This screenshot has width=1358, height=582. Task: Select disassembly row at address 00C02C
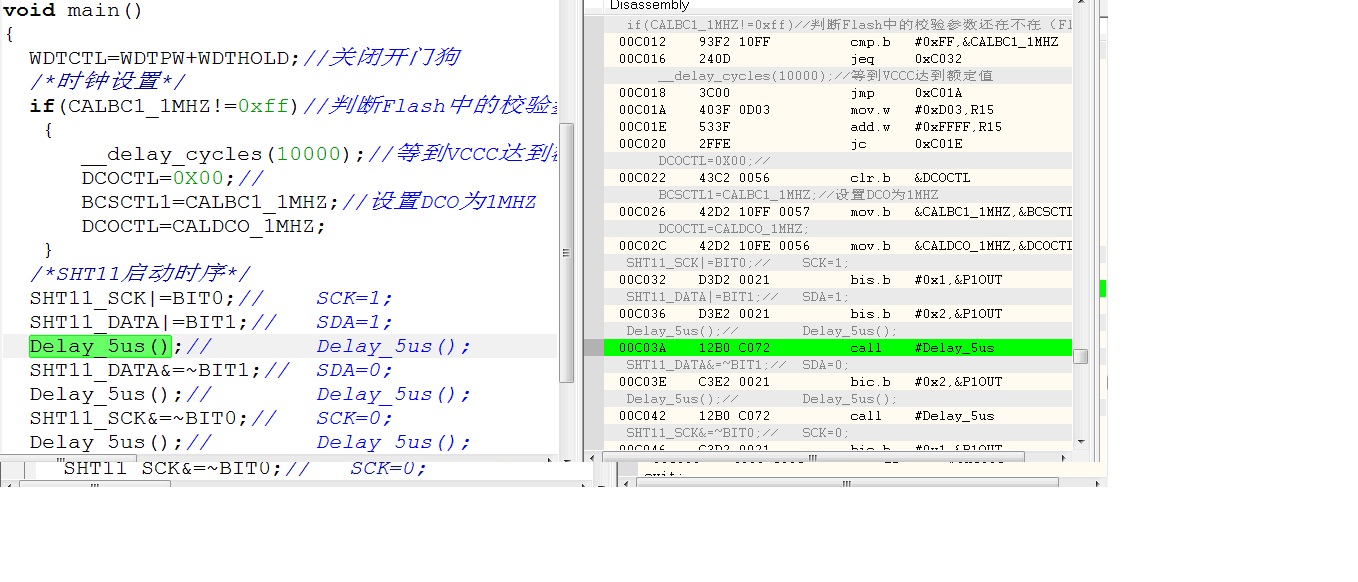click(x=838, y=246)
